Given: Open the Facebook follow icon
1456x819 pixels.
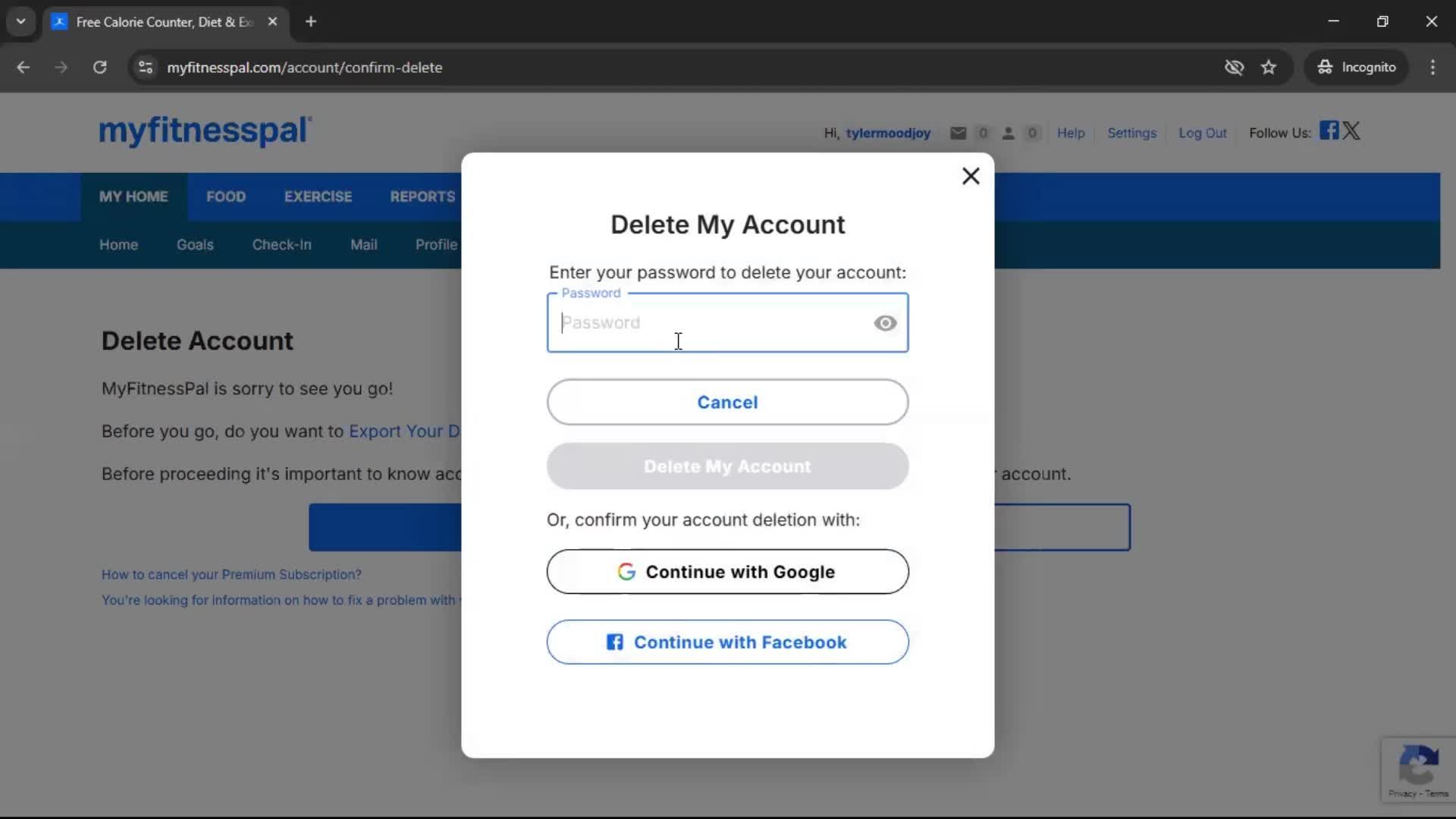Looking at the screenshot, I should tap(1329, 130).
